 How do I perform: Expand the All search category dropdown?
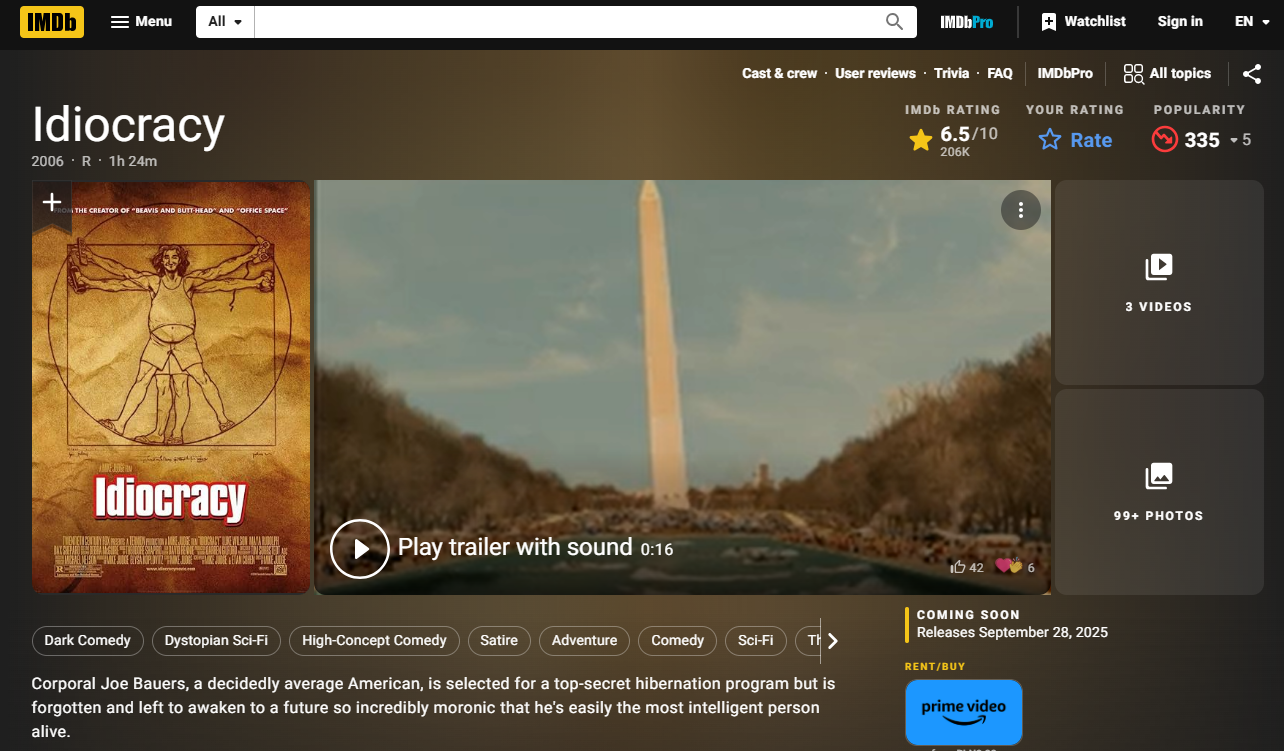(x=225, y=22)
